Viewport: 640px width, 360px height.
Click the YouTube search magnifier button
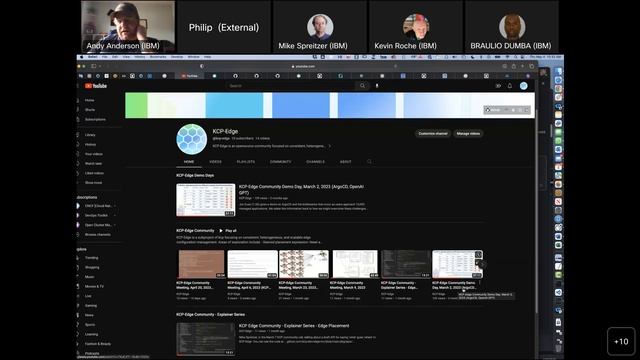pyautogui.click(x=362, y=86)
